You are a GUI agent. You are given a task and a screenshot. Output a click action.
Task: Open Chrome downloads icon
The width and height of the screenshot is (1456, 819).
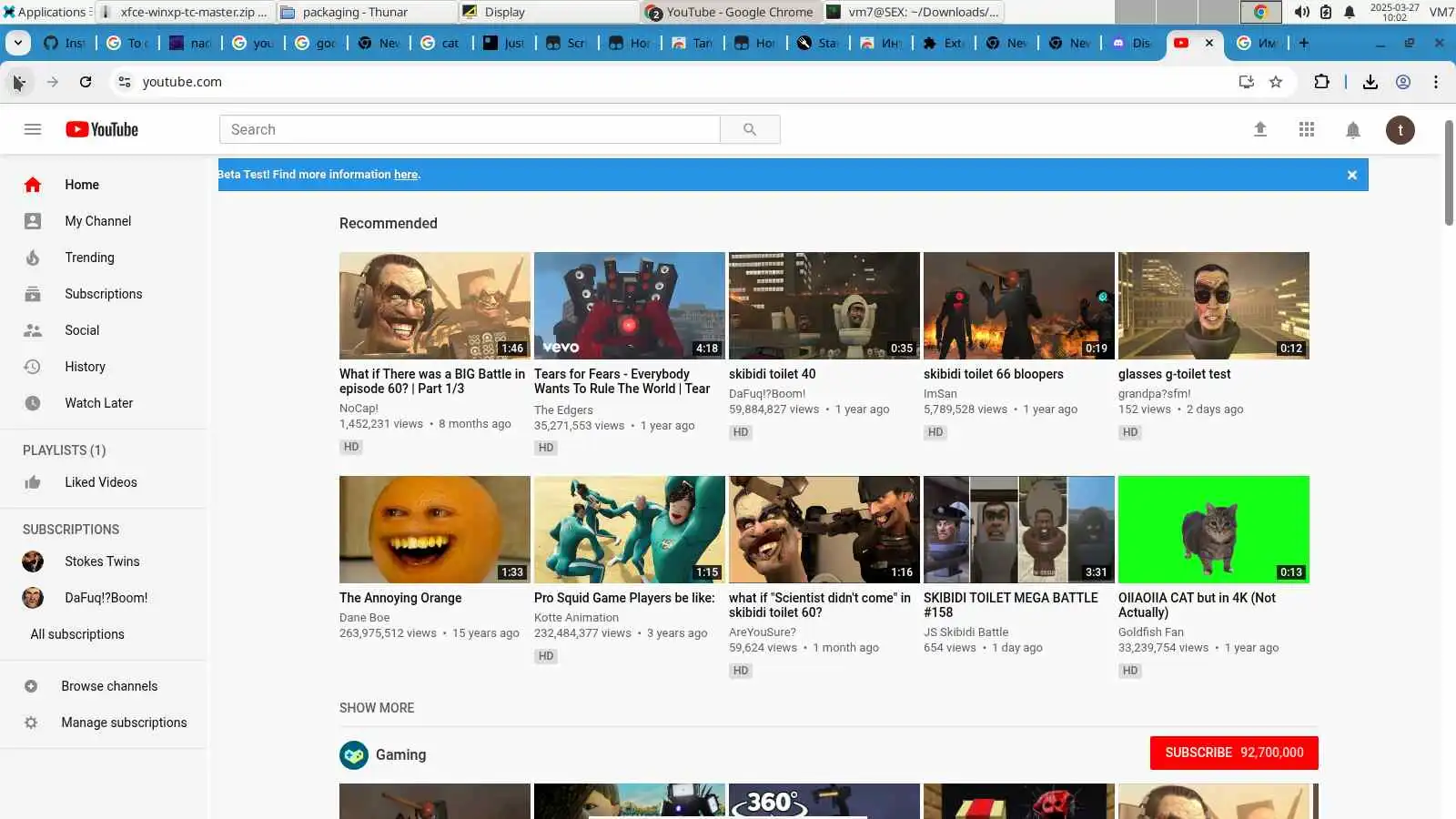[1370, 82]
